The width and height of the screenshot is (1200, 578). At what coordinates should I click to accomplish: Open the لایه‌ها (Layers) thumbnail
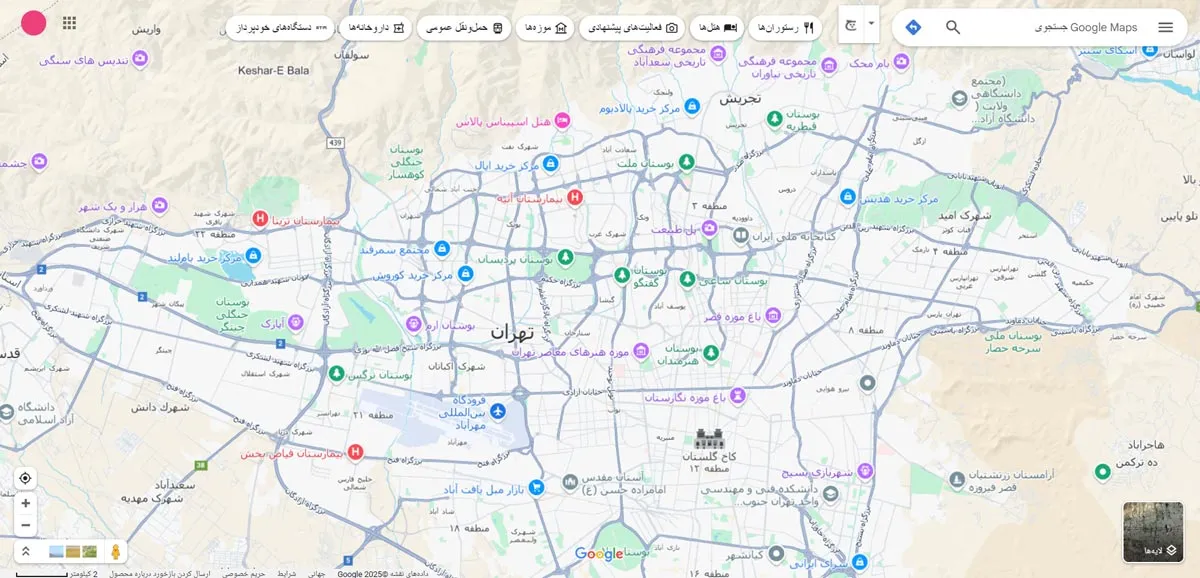pyautogui.click(x=1153, y=532)
